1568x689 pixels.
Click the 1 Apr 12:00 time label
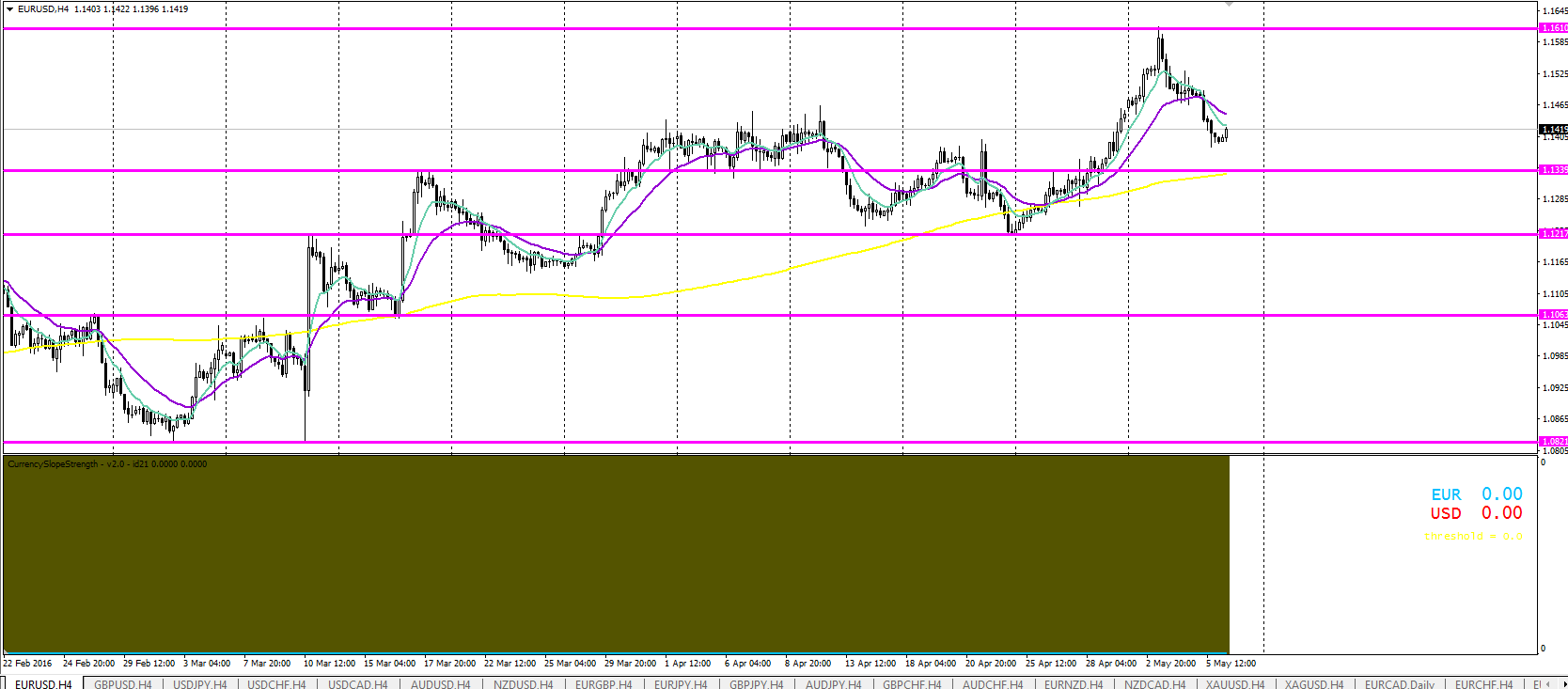pyautogui.click(x=688, y=664)
